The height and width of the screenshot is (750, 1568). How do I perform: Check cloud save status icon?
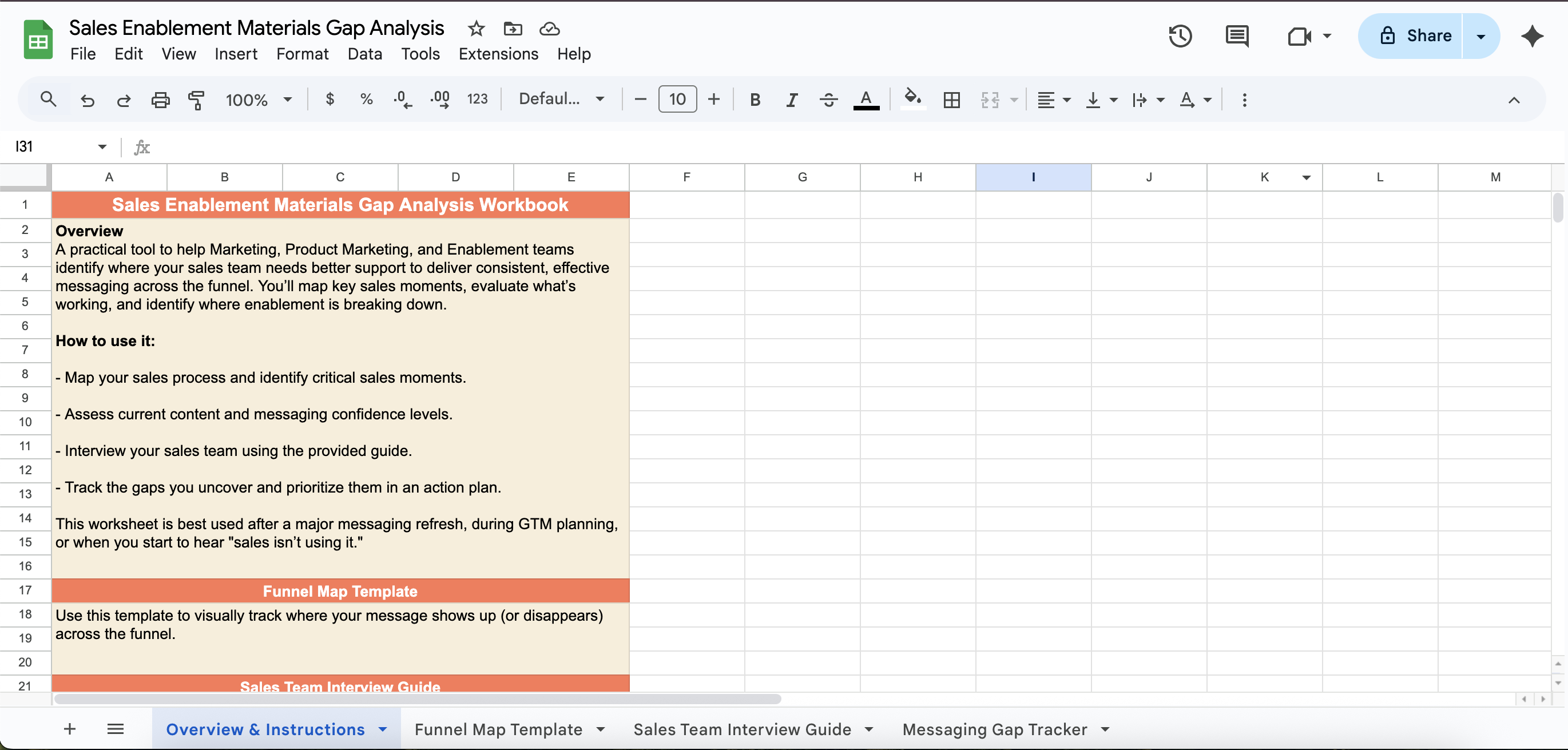549,29
